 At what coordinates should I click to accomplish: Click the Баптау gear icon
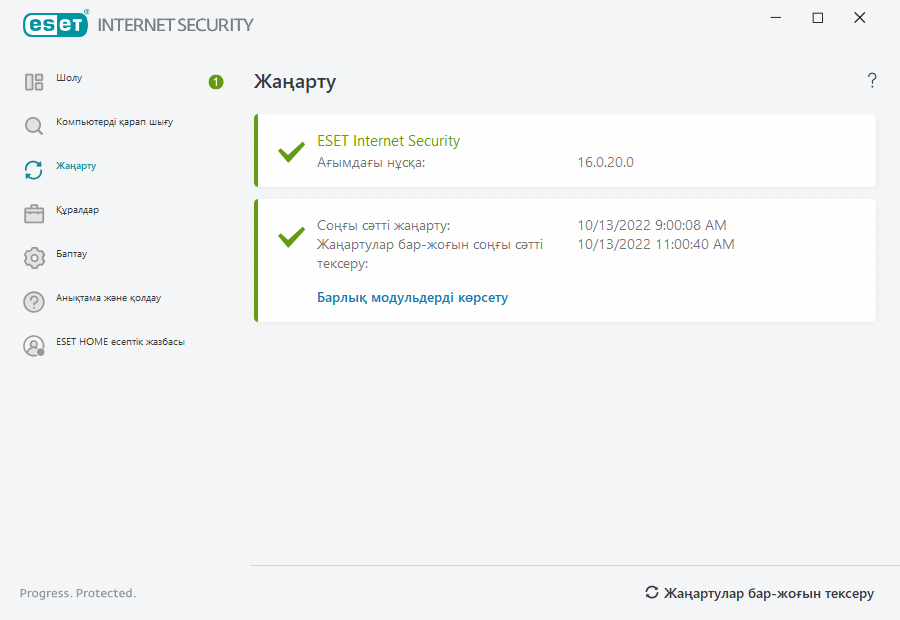(x=34, y=258)
